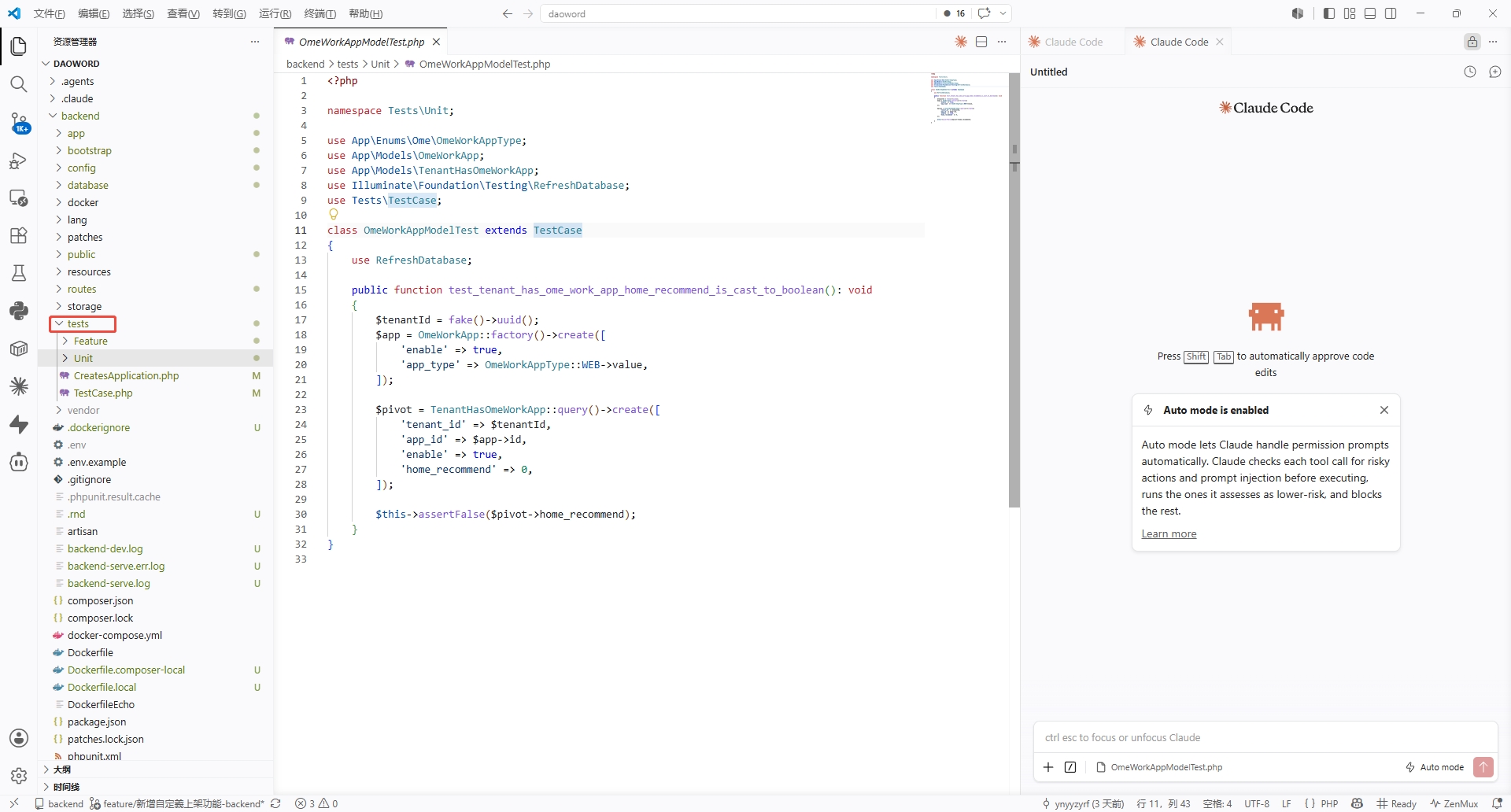
Task: Click the send arrow button in Claude
Action: pyautogui.click(x=1483, y=766)
